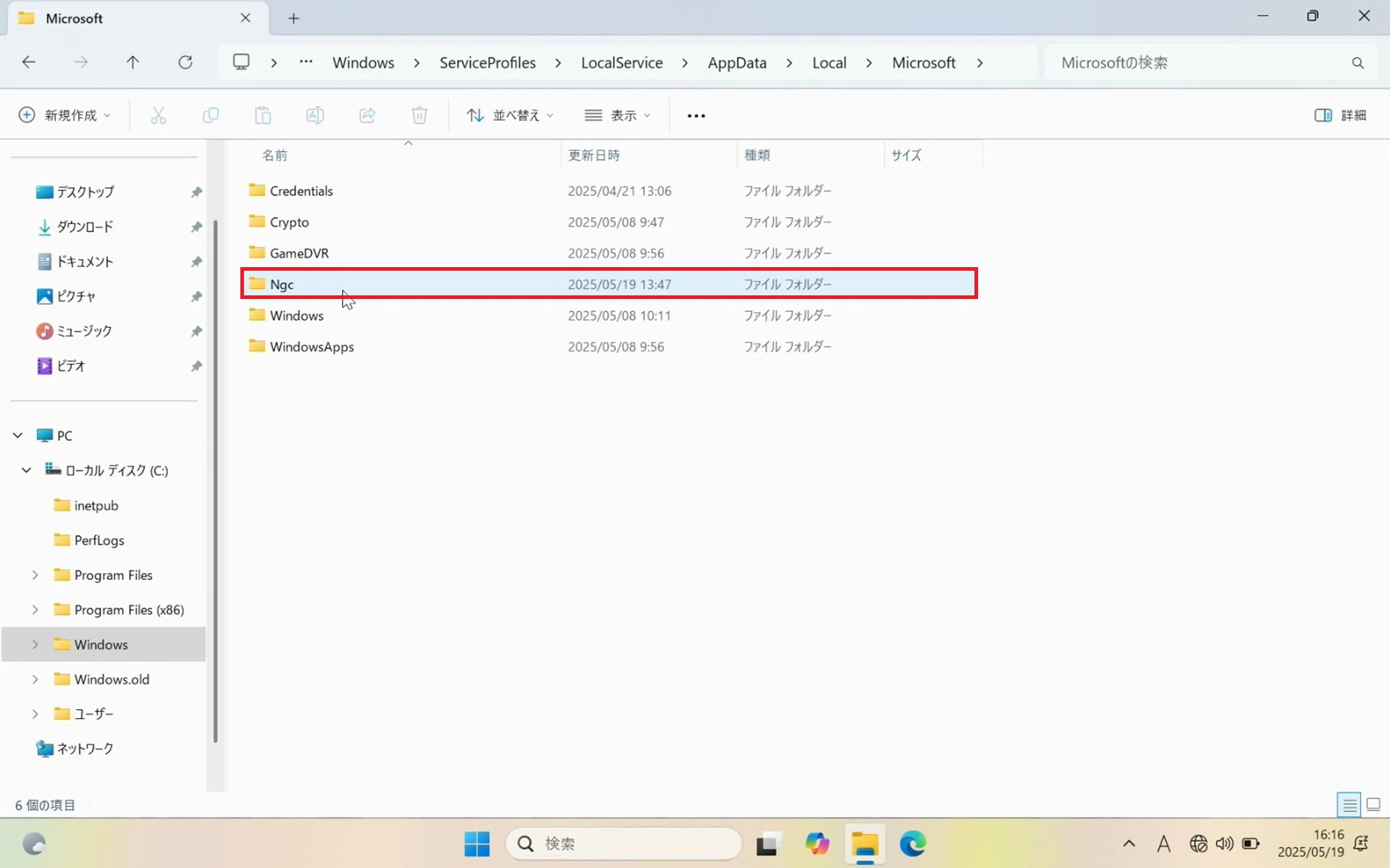The width and height of the screenshot is (1390, 868).
Task: Click AppData breadcrumb segment
Action: coord(737,63)
